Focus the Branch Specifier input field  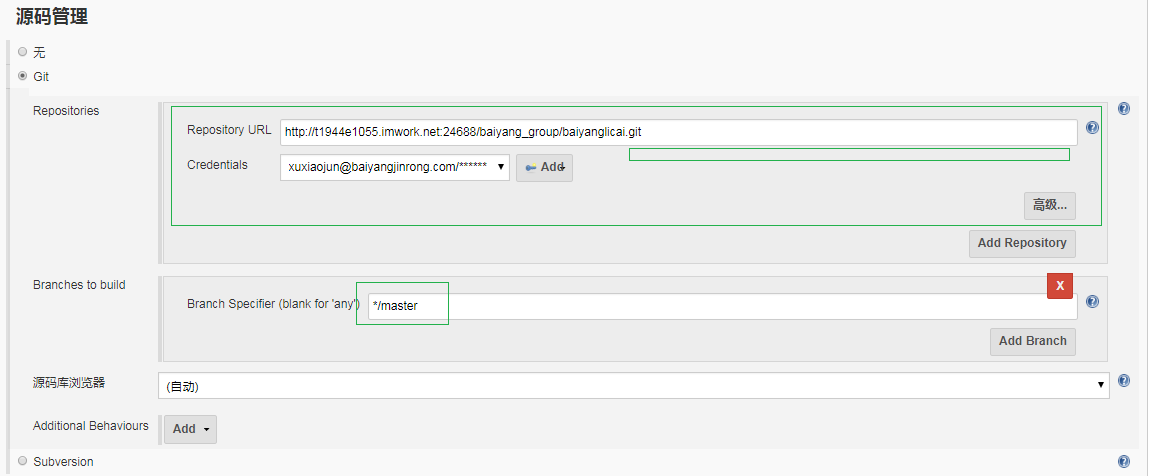click(x=723, y=306)
